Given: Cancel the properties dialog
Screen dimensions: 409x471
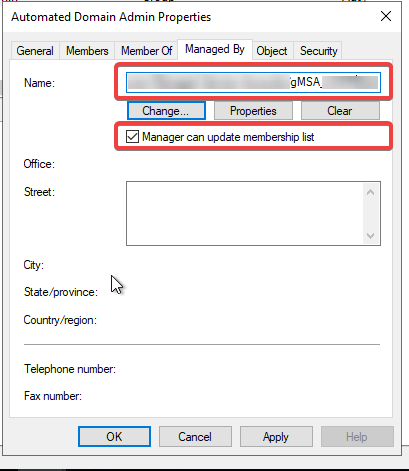Looking at the screenshot, I should pyautogui.click(x=195, y=437).
